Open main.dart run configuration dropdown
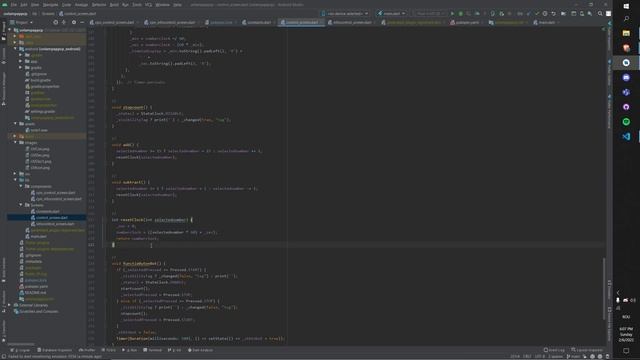This screenshot has width=640, height=360. [391, 13]
